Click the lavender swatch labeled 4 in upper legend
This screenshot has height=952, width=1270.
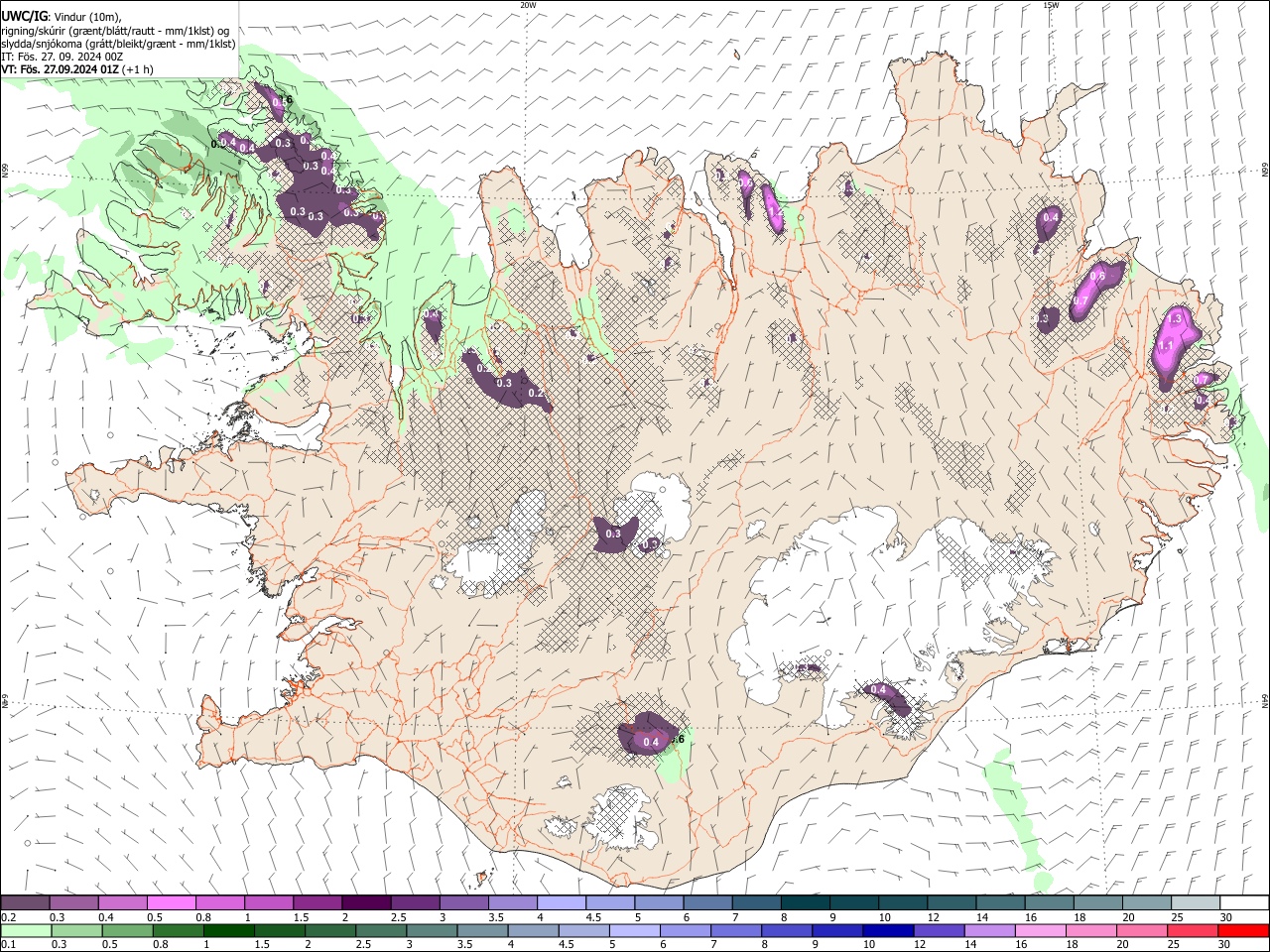click(561, 902)
